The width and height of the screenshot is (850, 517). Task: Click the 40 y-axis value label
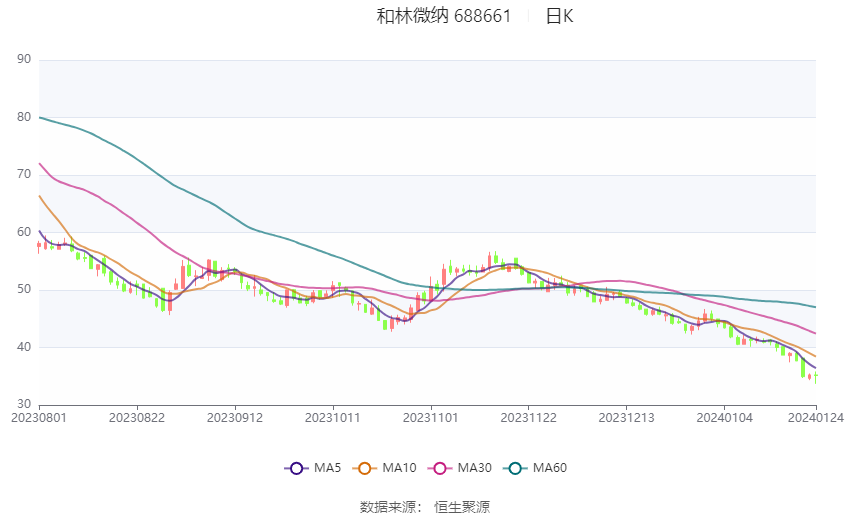point(24,347)
